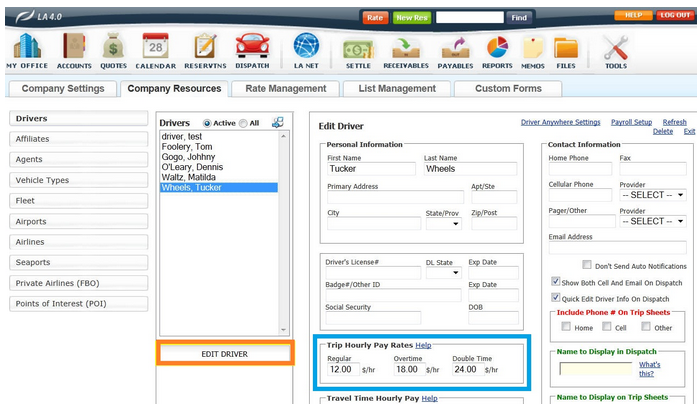Open the Quotes money bag icon
The width and height of the screenshot is (700, 420).
tap(114, 48)
